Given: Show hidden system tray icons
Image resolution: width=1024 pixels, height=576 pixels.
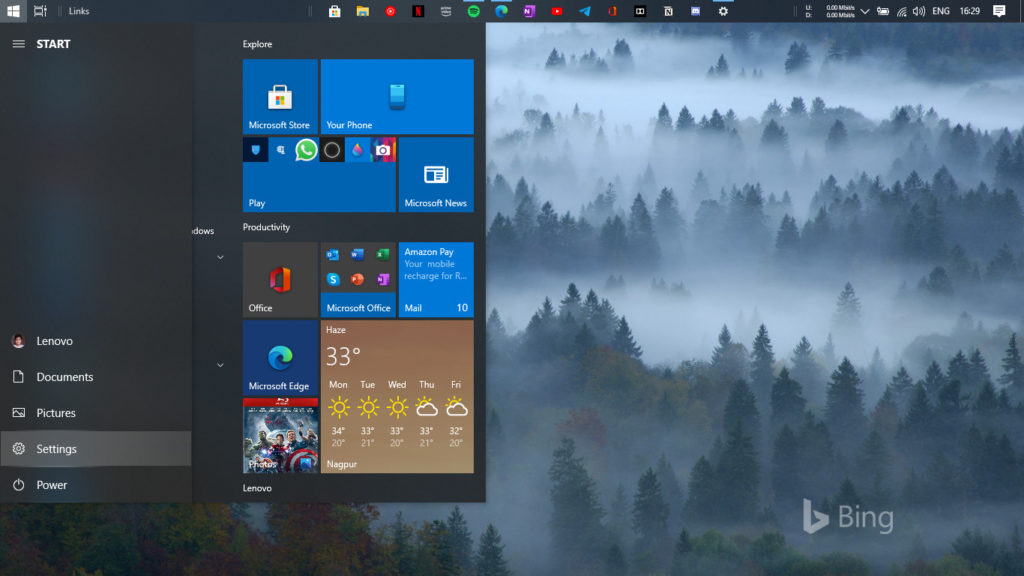Looking at the screenshot, I should click(x=865, y=11).
